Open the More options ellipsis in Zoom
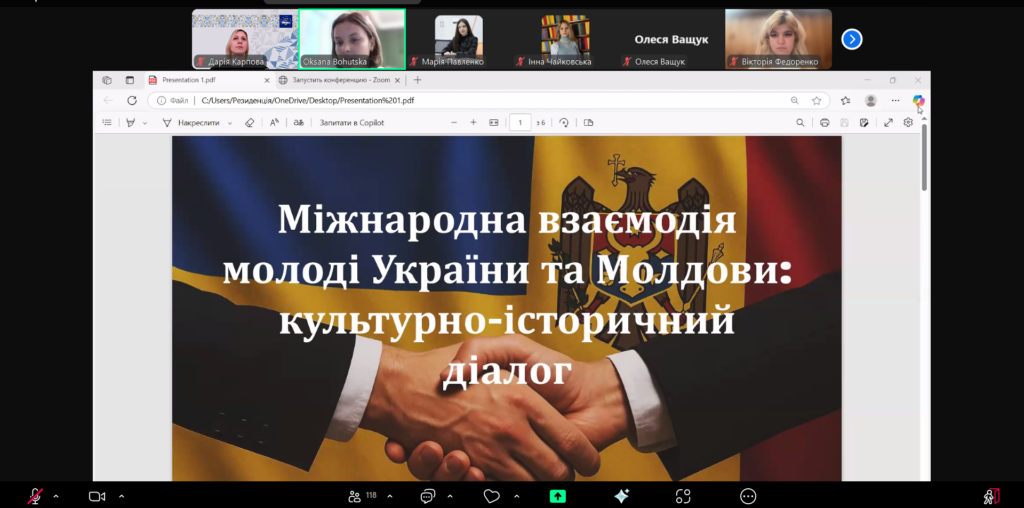Viewport: 1024px width, 508px height. [748, 496]
